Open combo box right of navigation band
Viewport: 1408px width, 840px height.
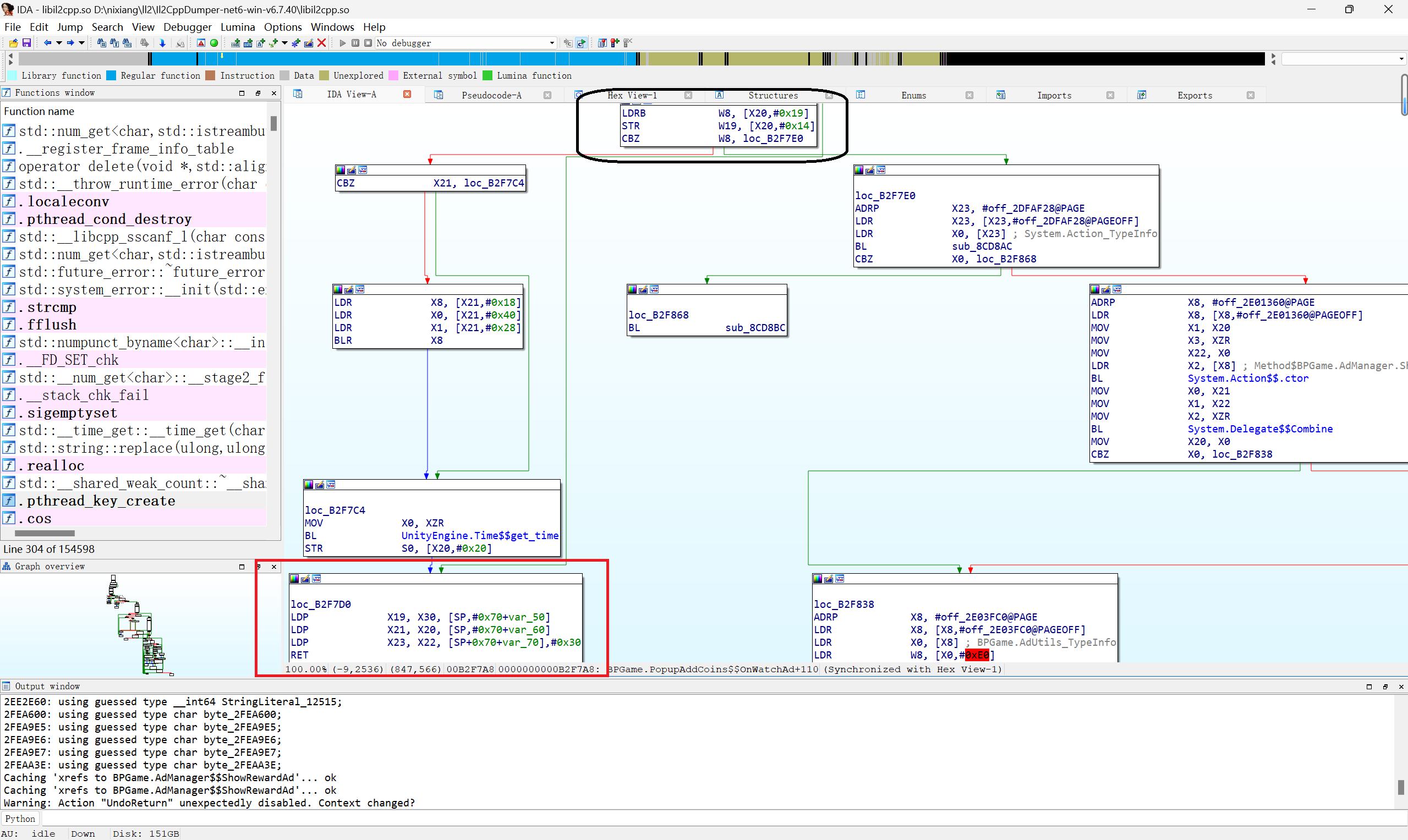point(1344,59)
